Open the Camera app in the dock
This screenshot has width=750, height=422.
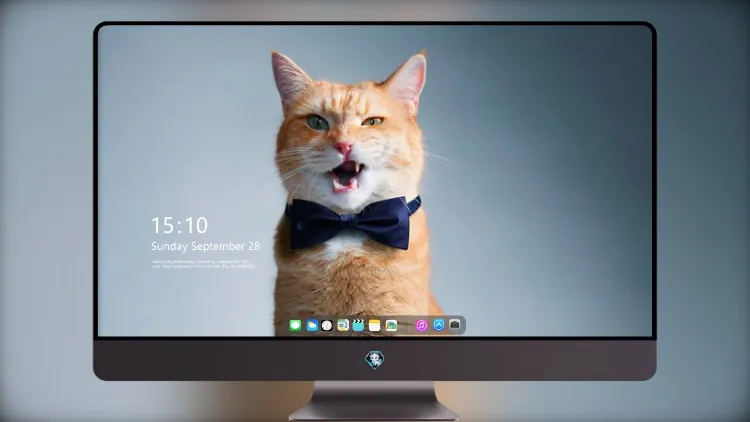454,325
